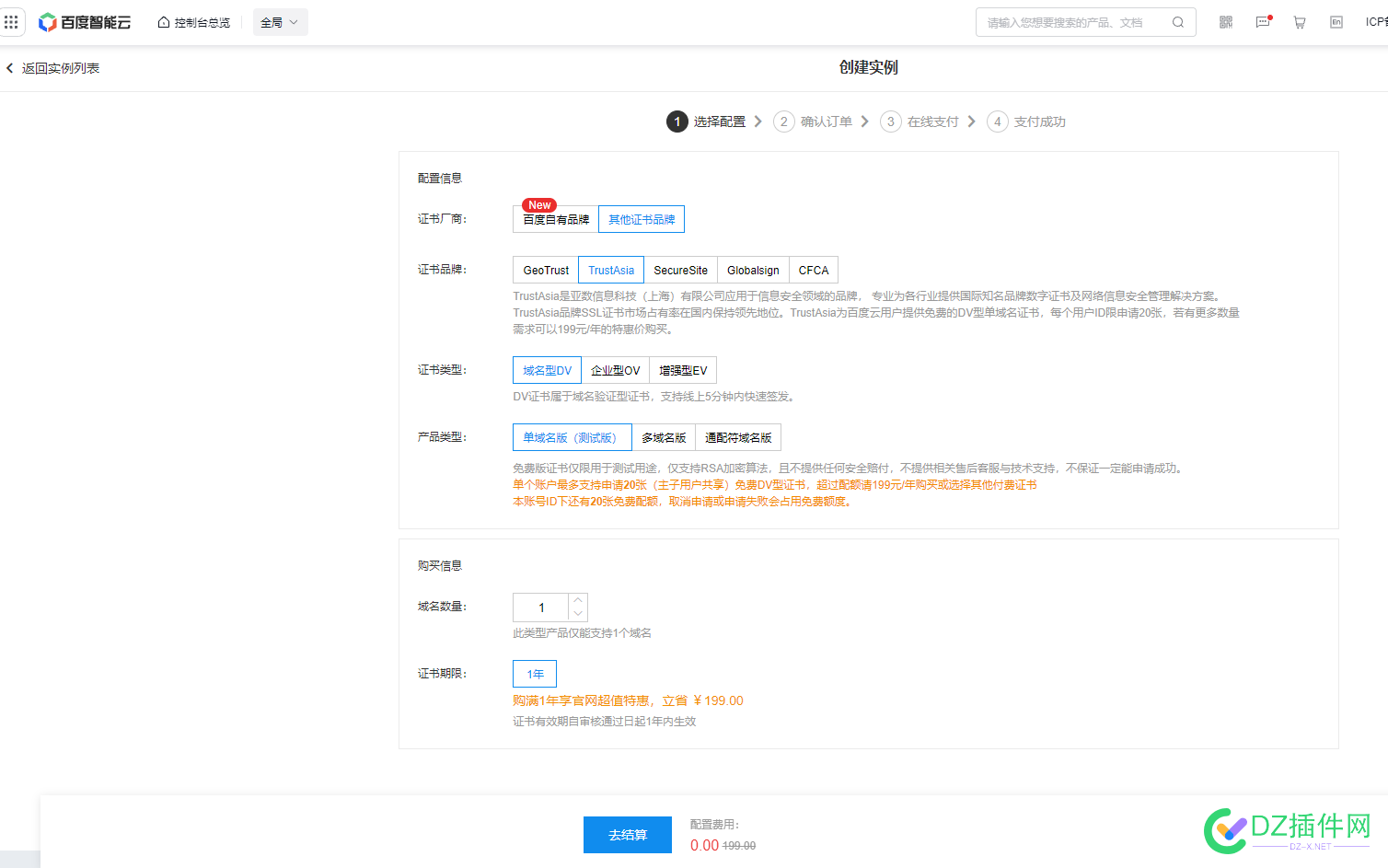This screenshot has height=868, width=1388.
Task: Click the Baidu AI Cloud logo
Action: pyautogui.click(x=85, y=22)
